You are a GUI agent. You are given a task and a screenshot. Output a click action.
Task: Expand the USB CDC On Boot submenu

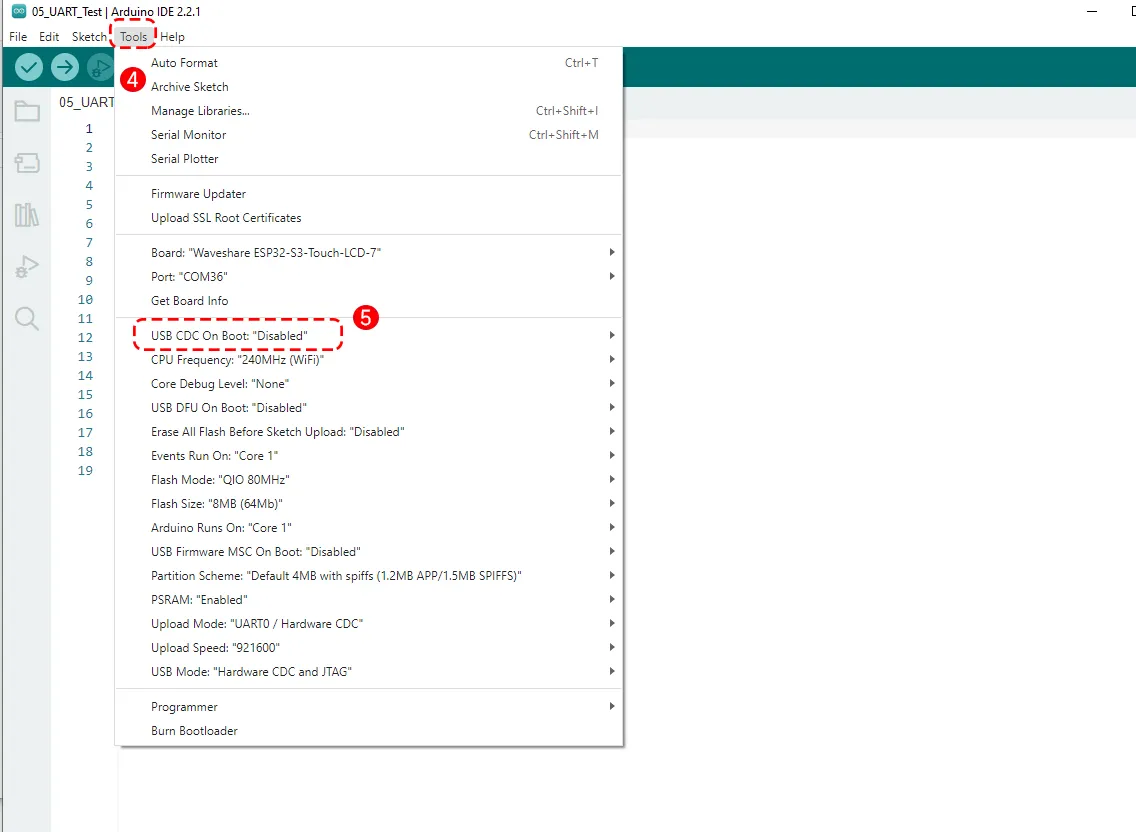[x=229, y=336]
